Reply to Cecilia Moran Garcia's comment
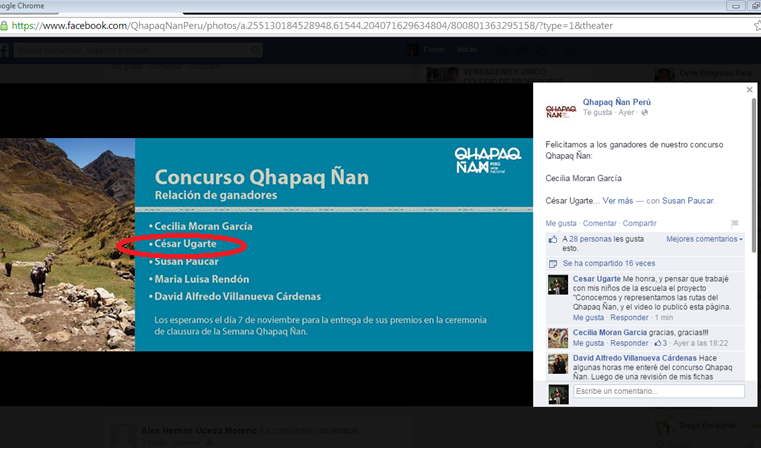The image size is (761, 450). (629, 343)
